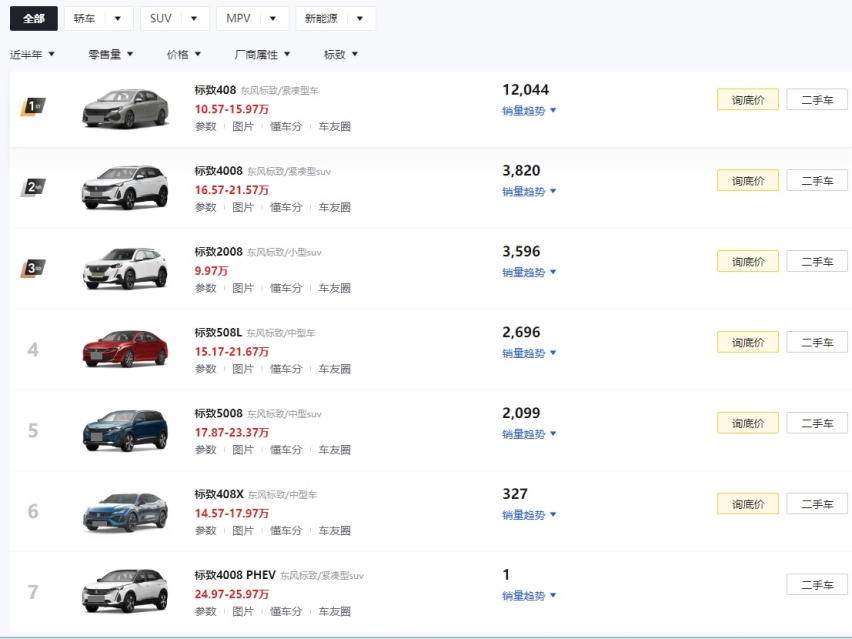Click 询底价 for 标致408

pos(748,99)
